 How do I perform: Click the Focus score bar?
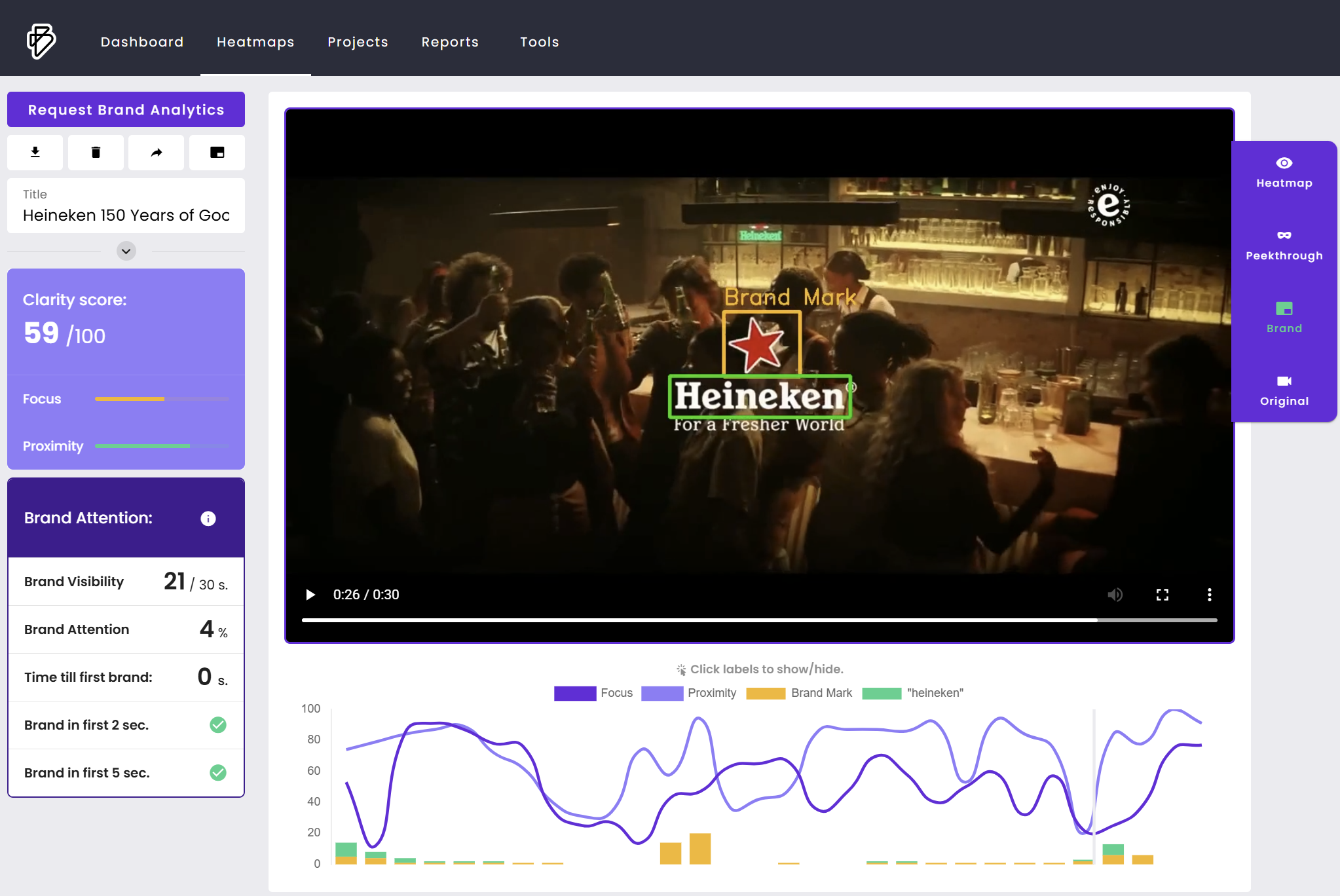(162, 399)
